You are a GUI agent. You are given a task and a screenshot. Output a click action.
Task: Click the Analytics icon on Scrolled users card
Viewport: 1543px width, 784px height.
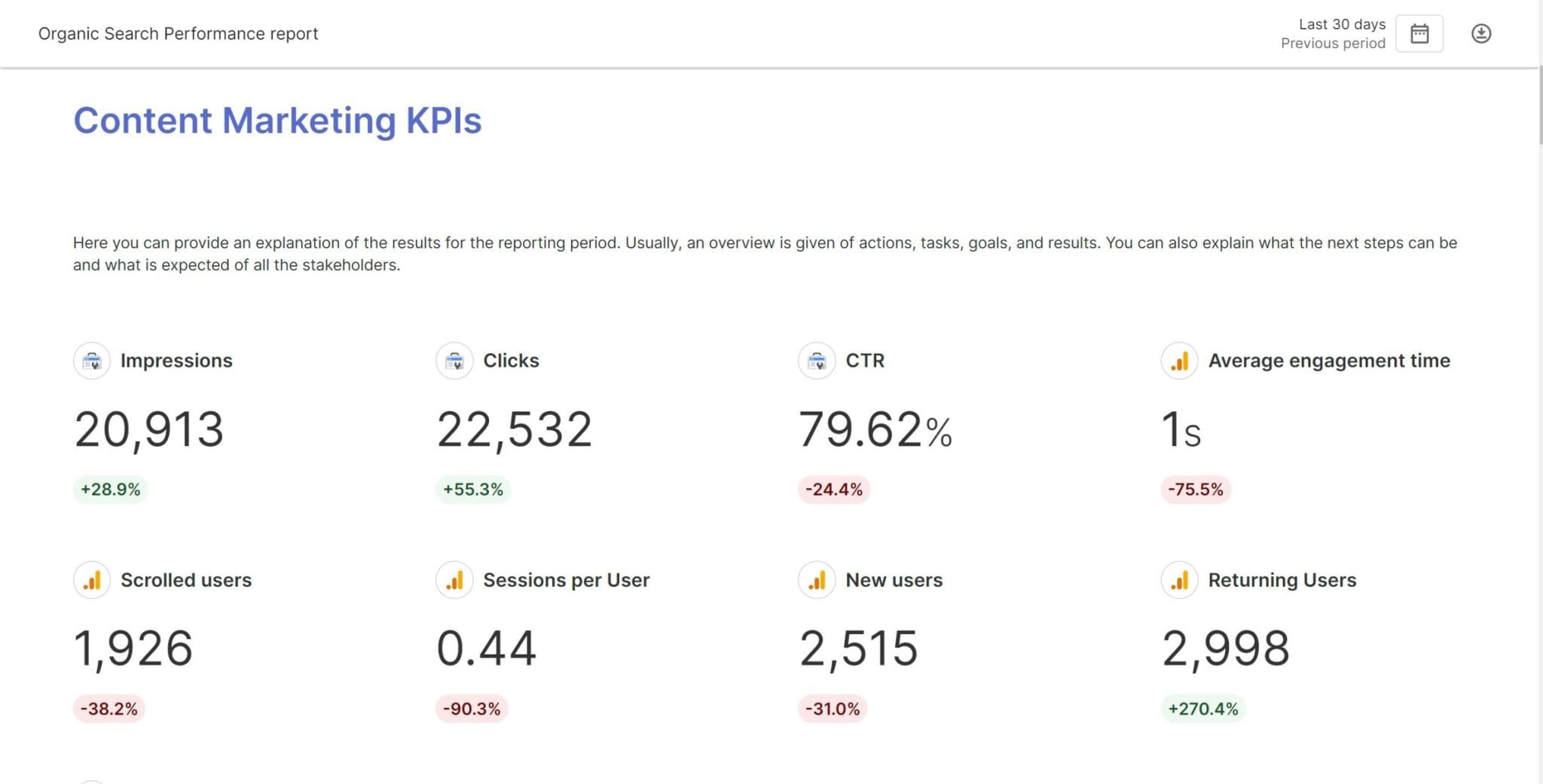pos(92,580)
